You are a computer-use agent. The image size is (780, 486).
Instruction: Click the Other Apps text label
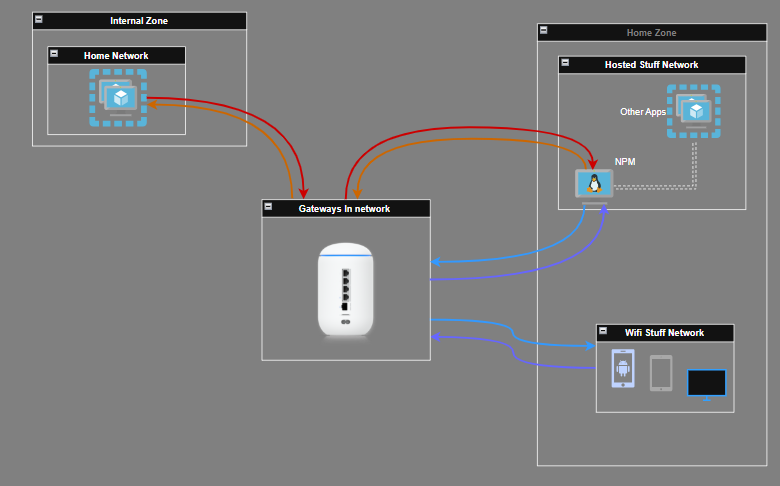pyautogui.click(x=643, y=112)
